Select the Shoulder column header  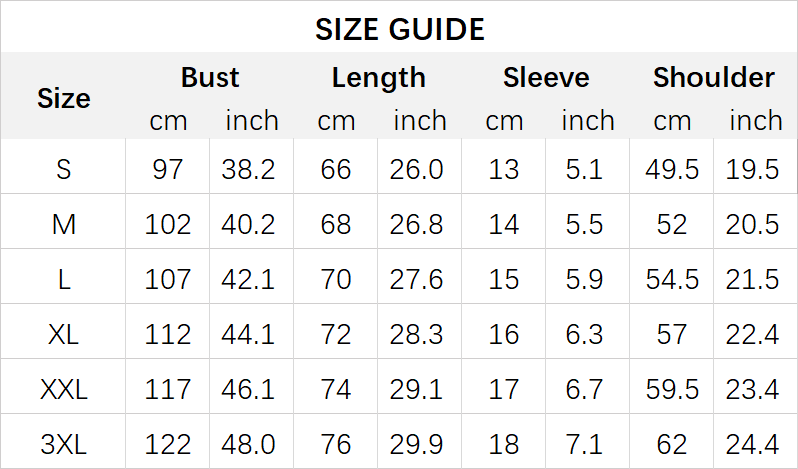pyautogui.click(x=713, y=78)
